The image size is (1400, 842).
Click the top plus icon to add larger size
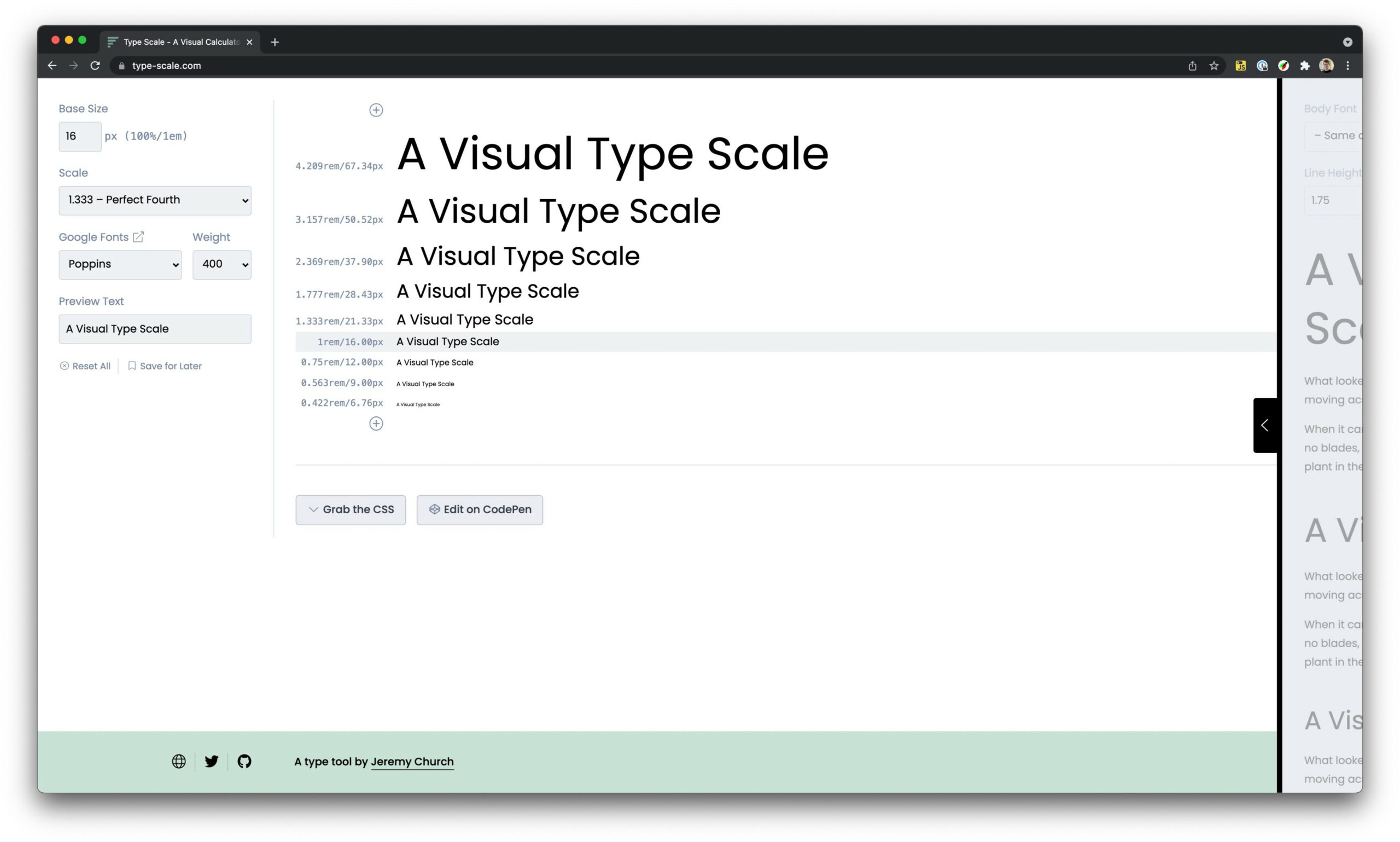(376, 110)
